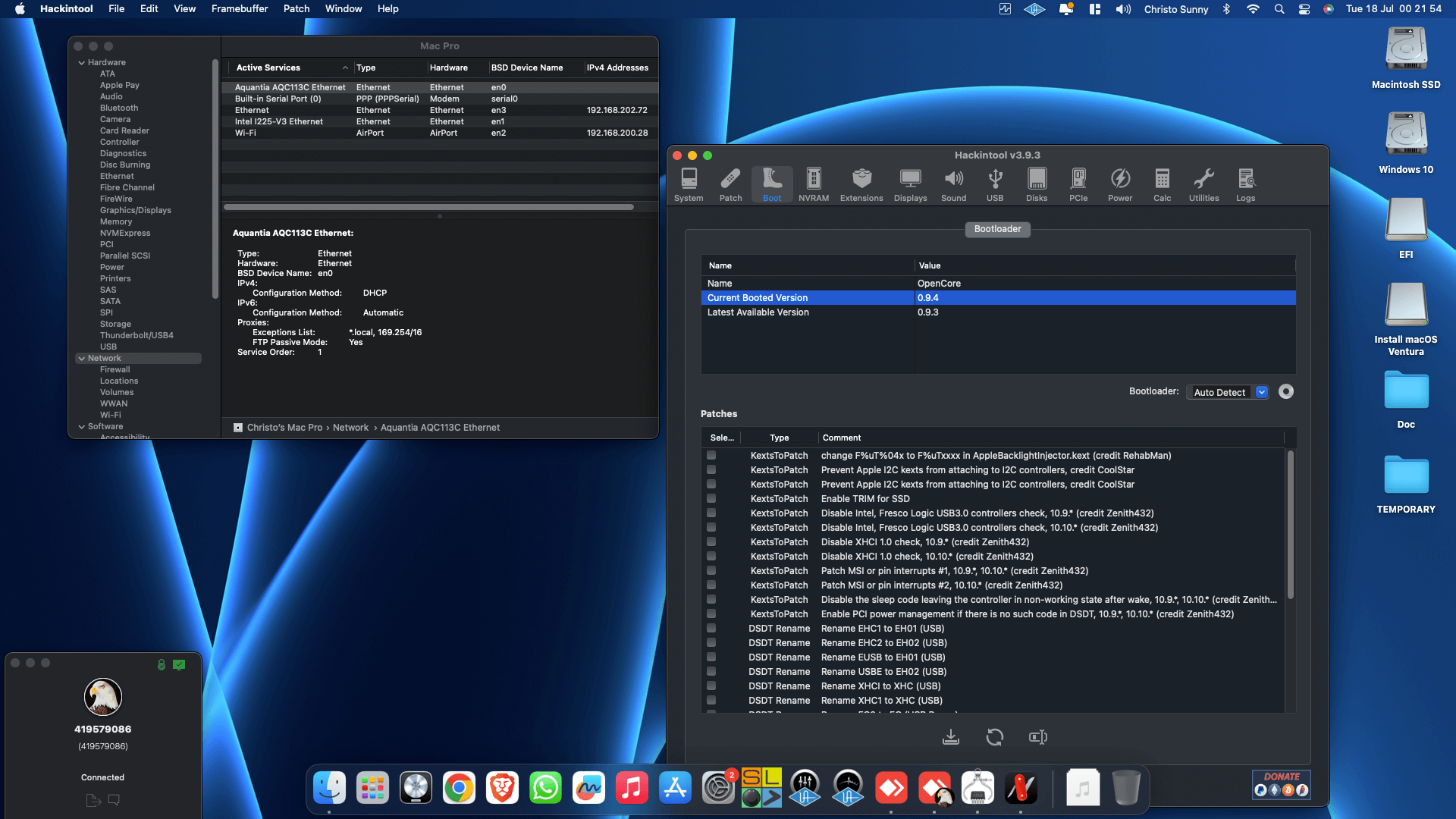1456x819 pixels.
Task: Open the Window menu
Action: pyautogui.click(x=344, y=9)
